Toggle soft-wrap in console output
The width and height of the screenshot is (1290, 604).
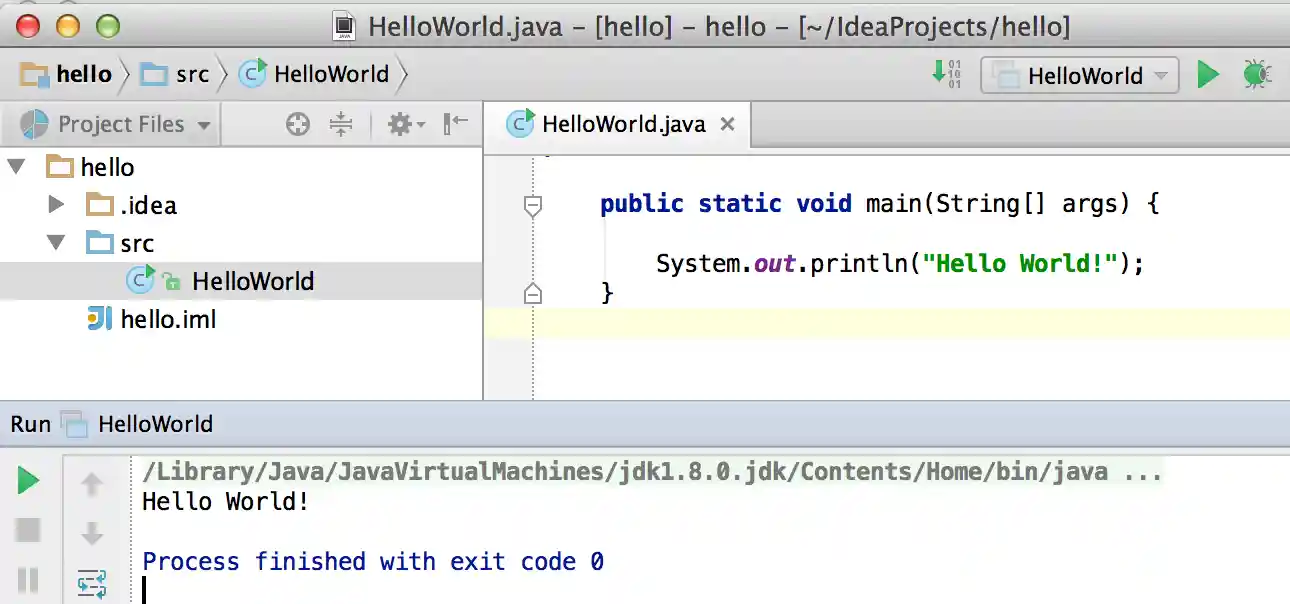point(92,583)
